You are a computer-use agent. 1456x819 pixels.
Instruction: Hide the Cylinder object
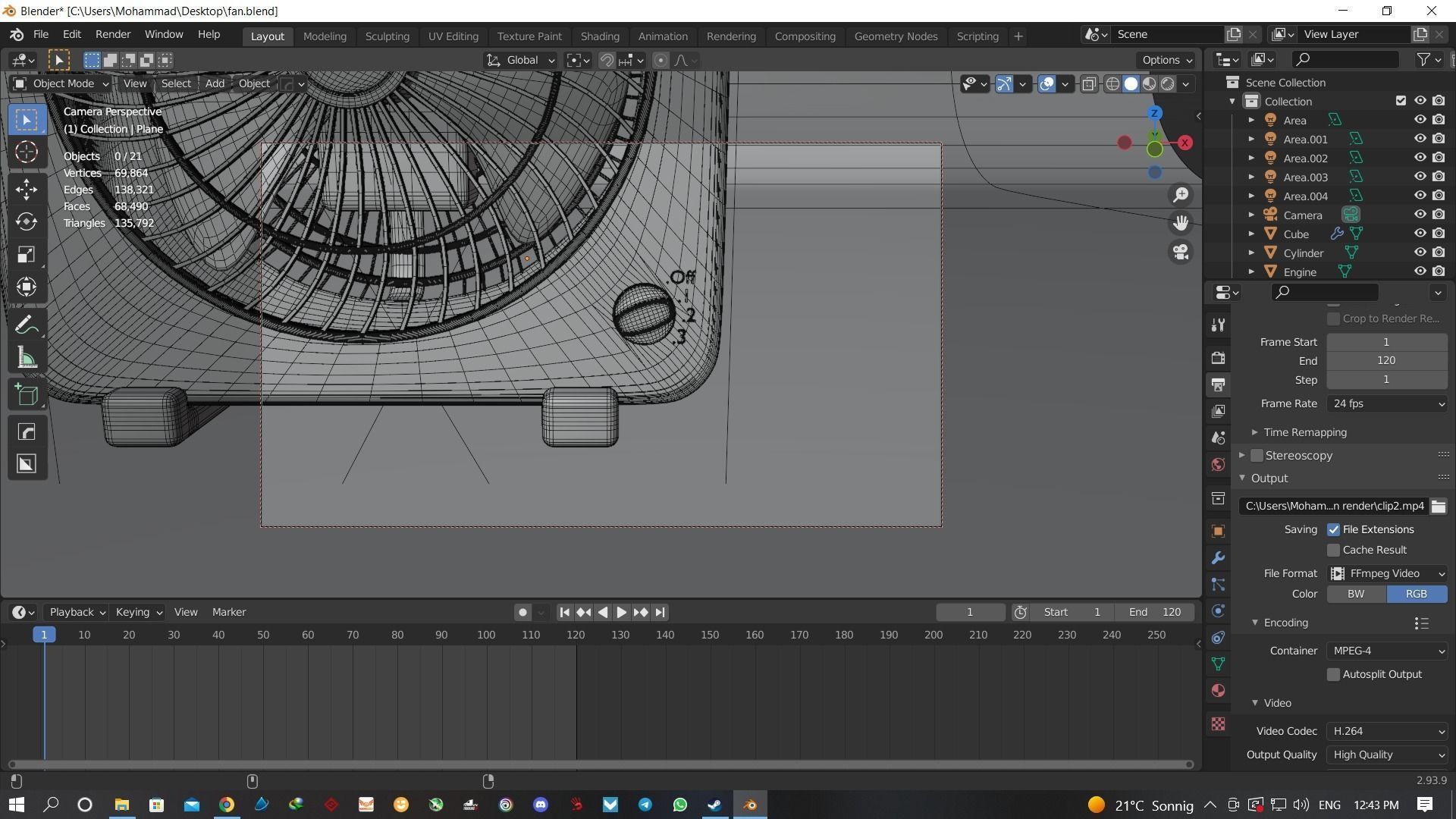[1420, 253]
